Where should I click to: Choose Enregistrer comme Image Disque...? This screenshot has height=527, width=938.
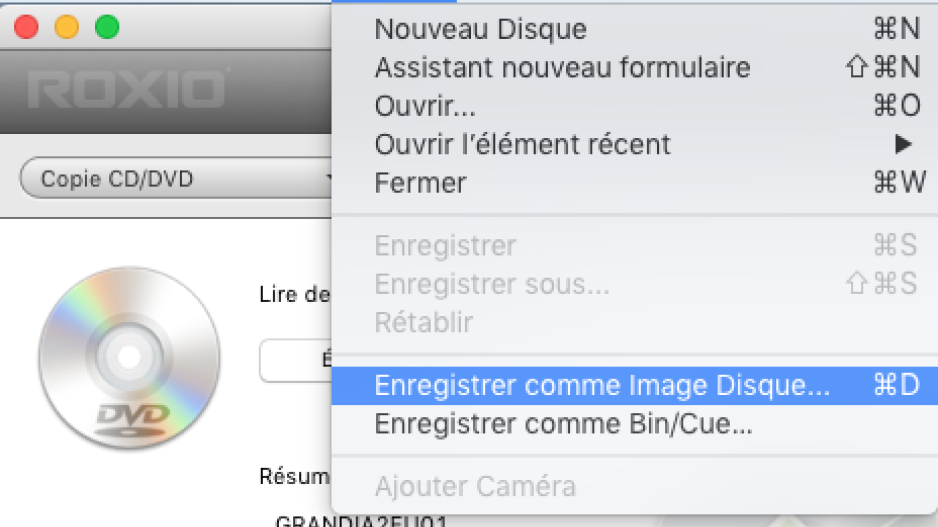click(x=635, y=385)
